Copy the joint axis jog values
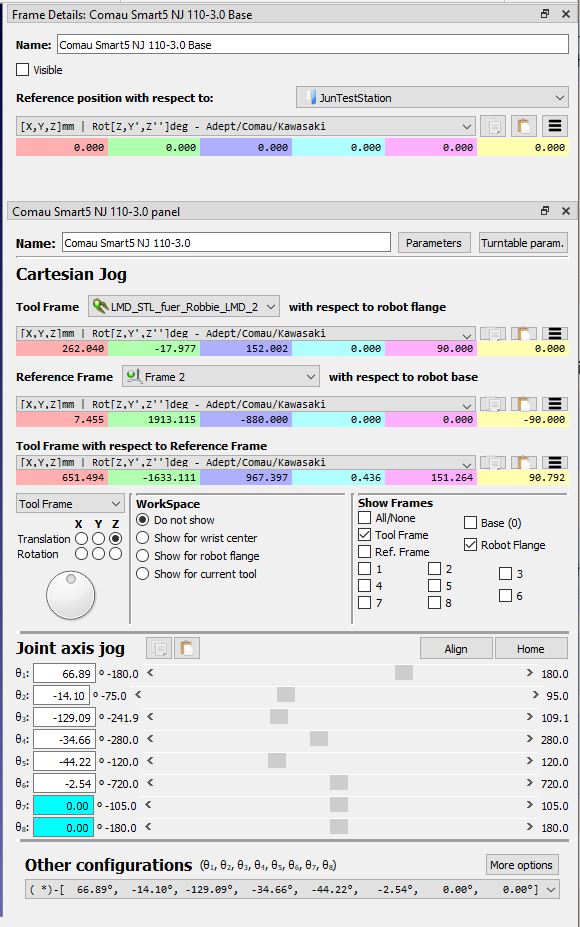The width and height of the screenshot is (580, 927). (159, 649)
